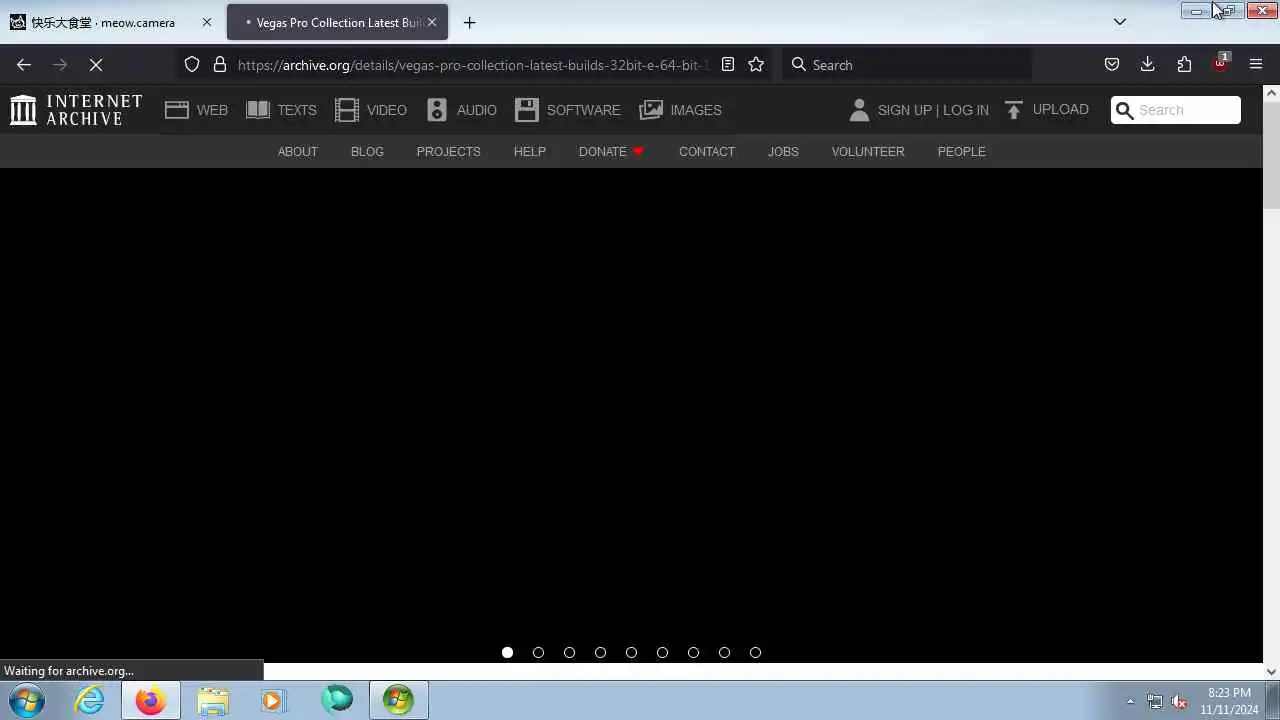
Task: Open the IMAGES media section
Action: (x=680, y=110)
